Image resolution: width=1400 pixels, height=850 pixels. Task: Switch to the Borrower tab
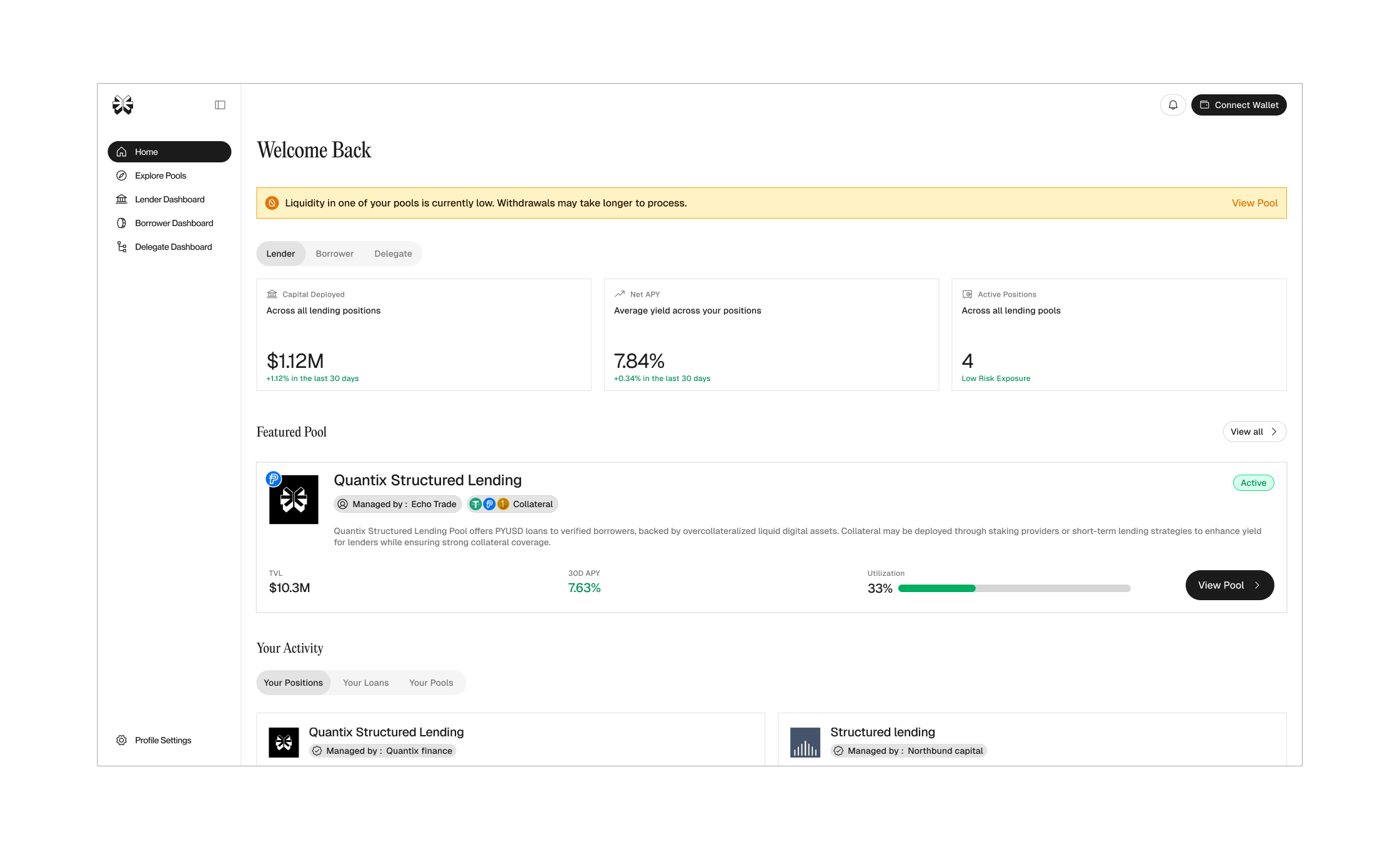coord(334,254)
